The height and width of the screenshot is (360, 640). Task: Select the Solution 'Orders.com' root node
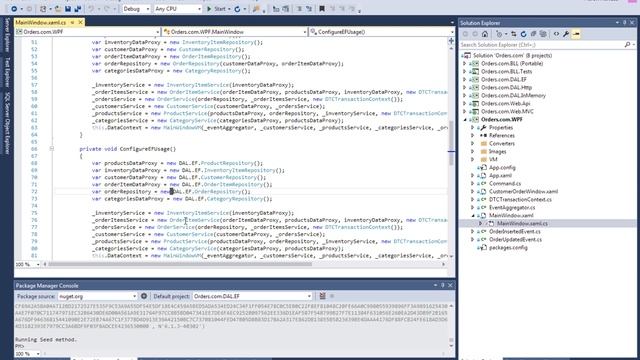click(x=512, y=56)
